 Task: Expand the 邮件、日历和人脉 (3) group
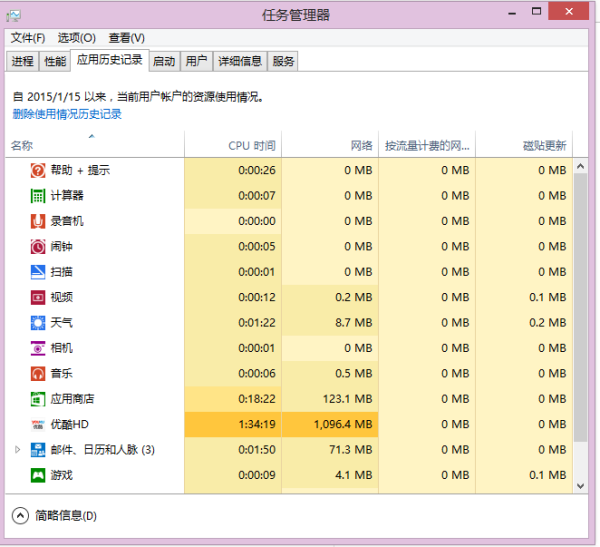tap(17, 450)
